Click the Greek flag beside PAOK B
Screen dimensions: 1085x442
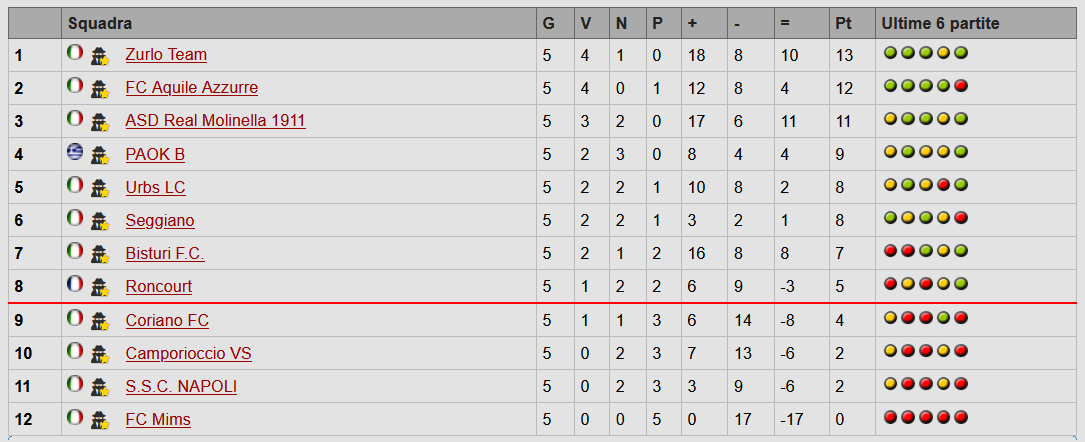75,152
